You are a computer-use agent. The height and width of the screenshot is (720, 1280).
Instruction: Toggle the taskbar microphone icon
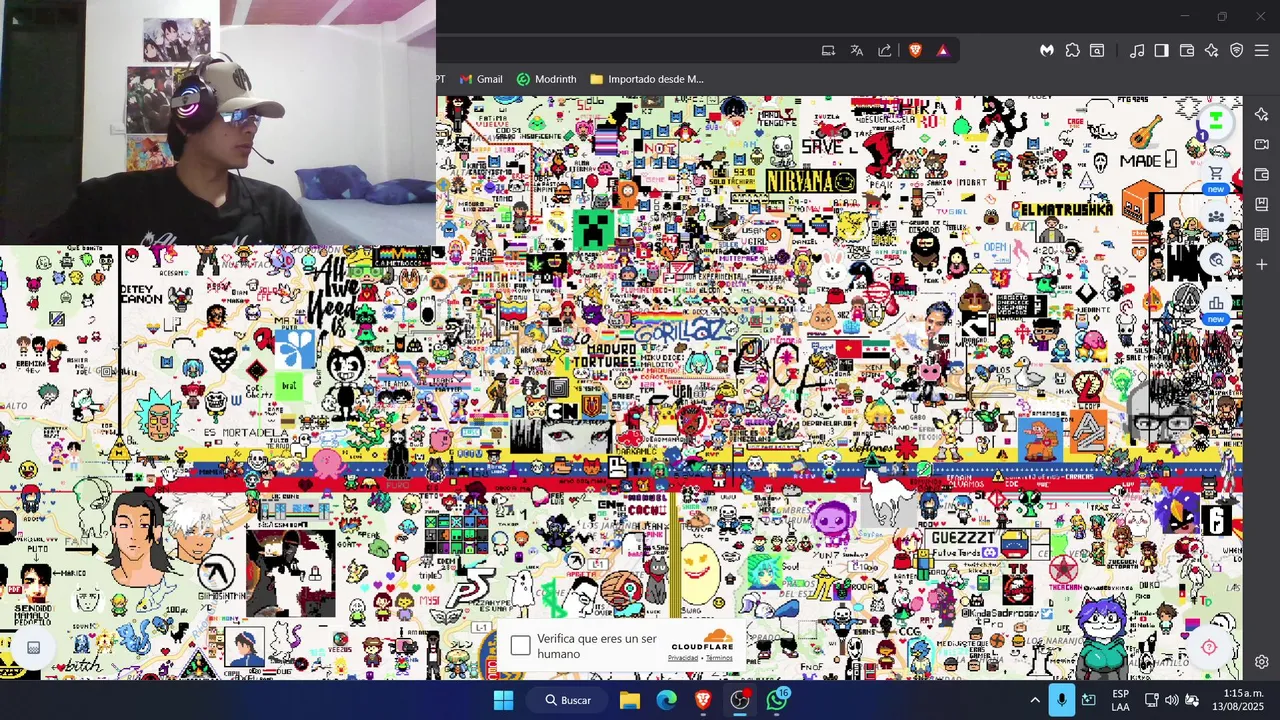(1062, 700)
